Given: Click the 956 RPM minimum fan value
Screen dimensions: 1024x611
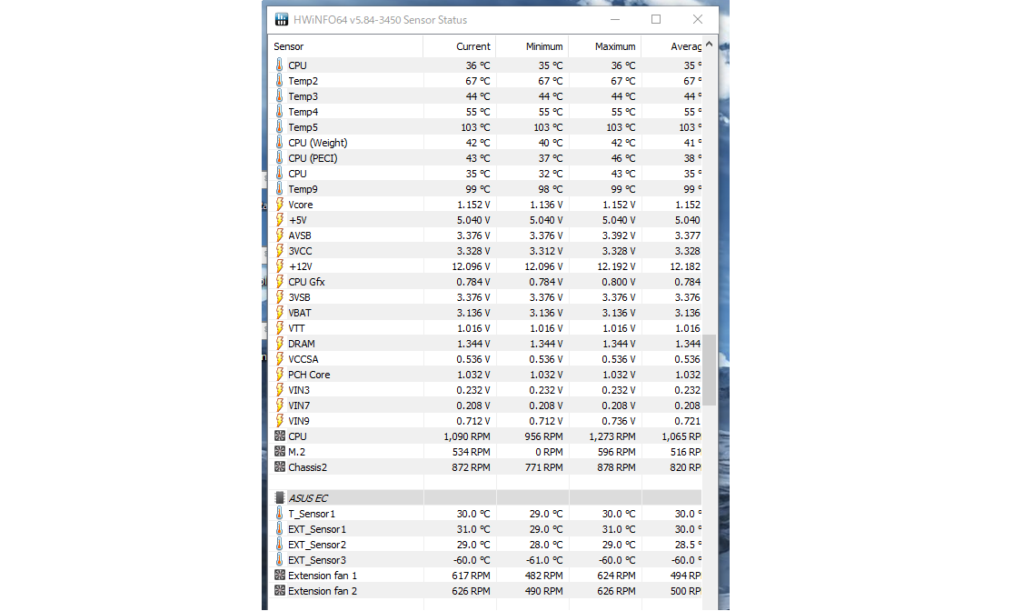Looking at the screenshot, I should tap(543, 436).
